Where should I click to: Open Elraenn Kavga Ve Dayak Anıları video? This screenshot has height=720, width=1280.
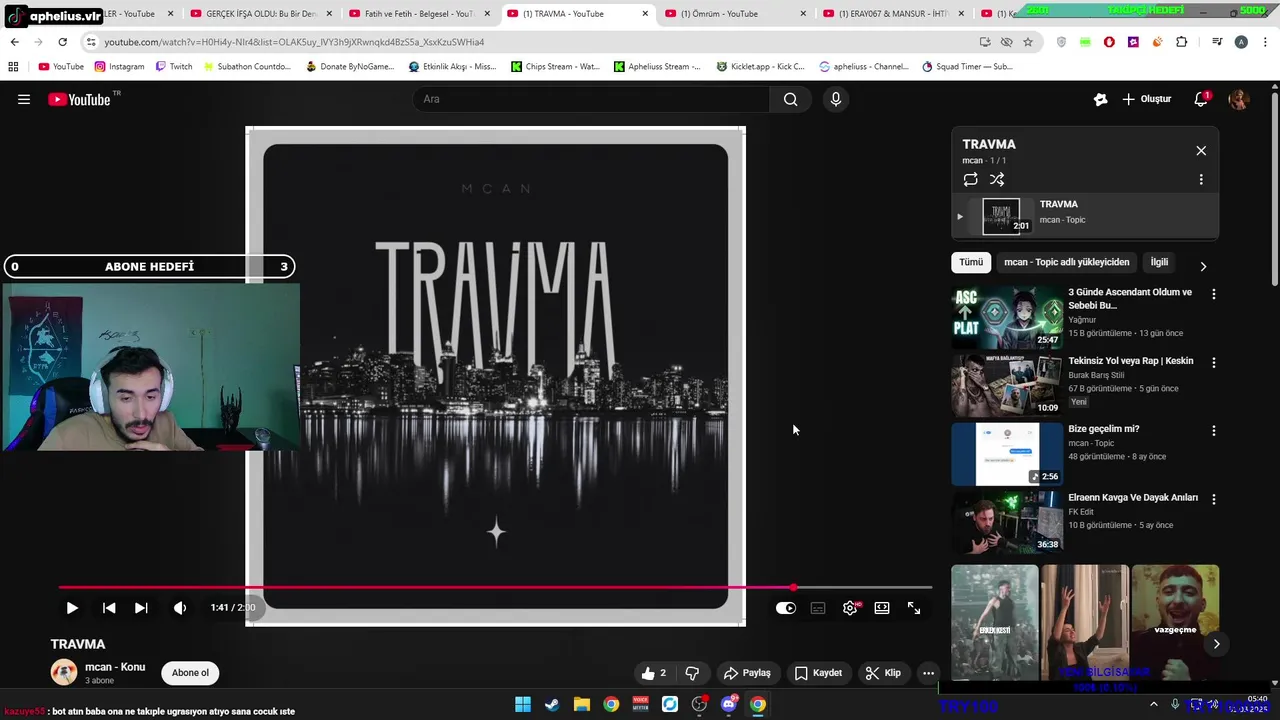pos(1007,521)
